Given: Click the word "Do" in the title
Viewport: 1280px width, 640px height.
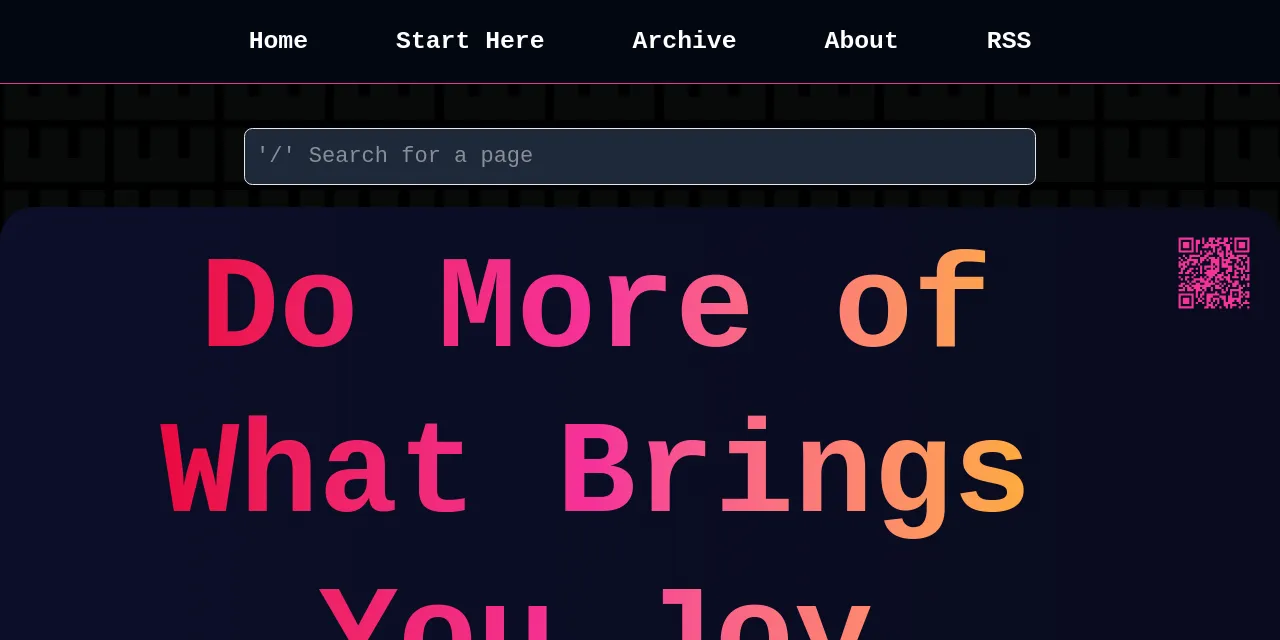Looking at the screenshot, I should (279, 308).
